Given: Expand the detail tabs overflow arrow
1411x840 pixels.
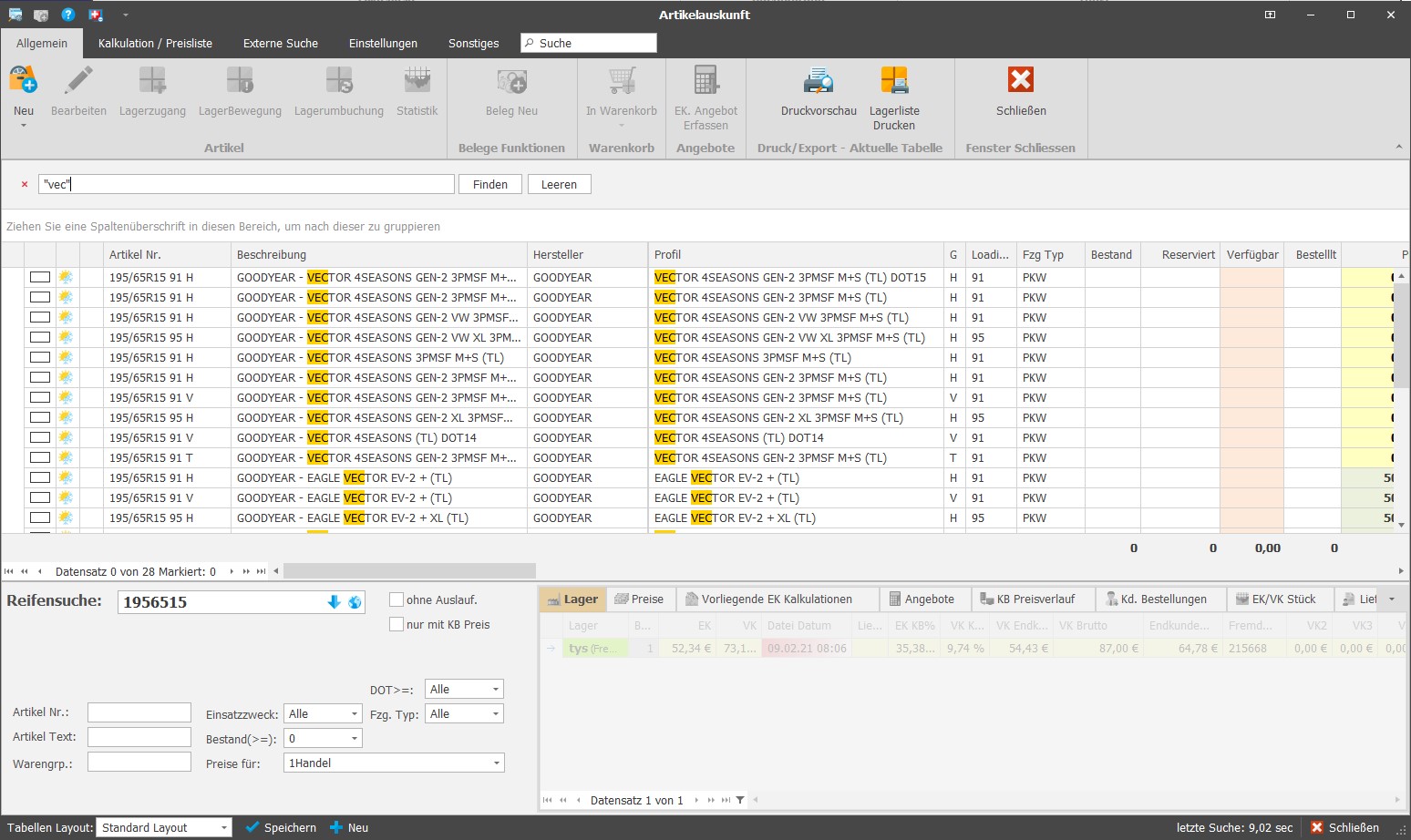Looking at the screenshot, I should coord(1391,599).
